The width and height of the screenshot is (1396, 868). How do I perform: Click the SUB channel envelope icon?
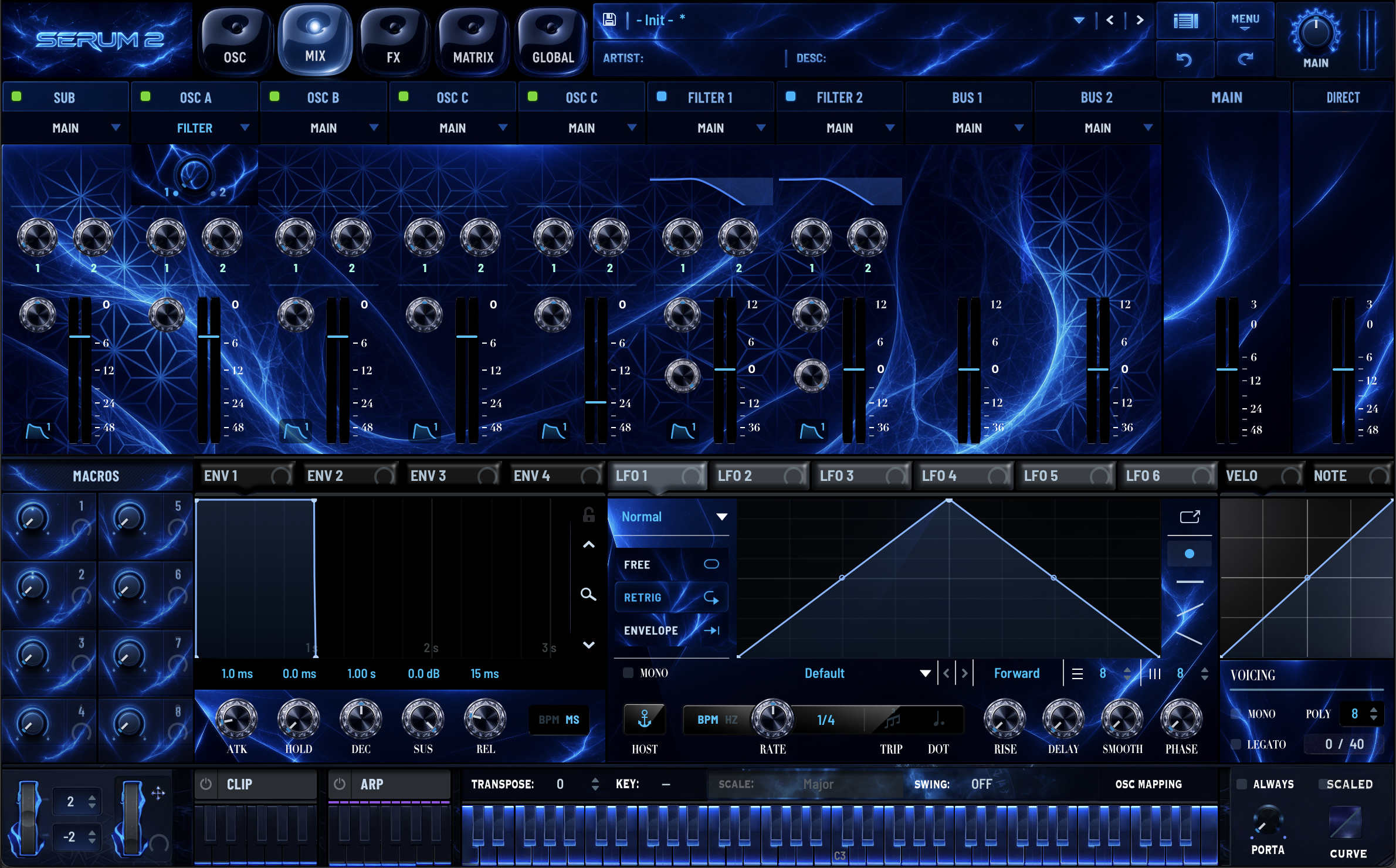pyautogui.click(x=38, y=431)
